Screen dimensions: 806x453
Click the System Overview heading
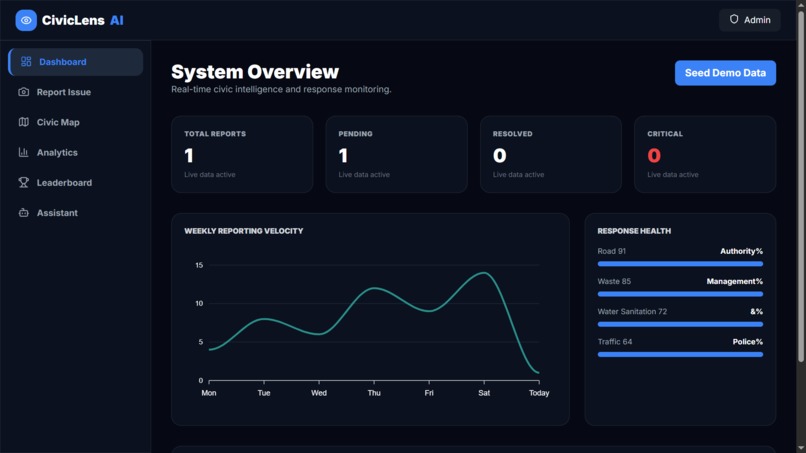coord(255,72)
